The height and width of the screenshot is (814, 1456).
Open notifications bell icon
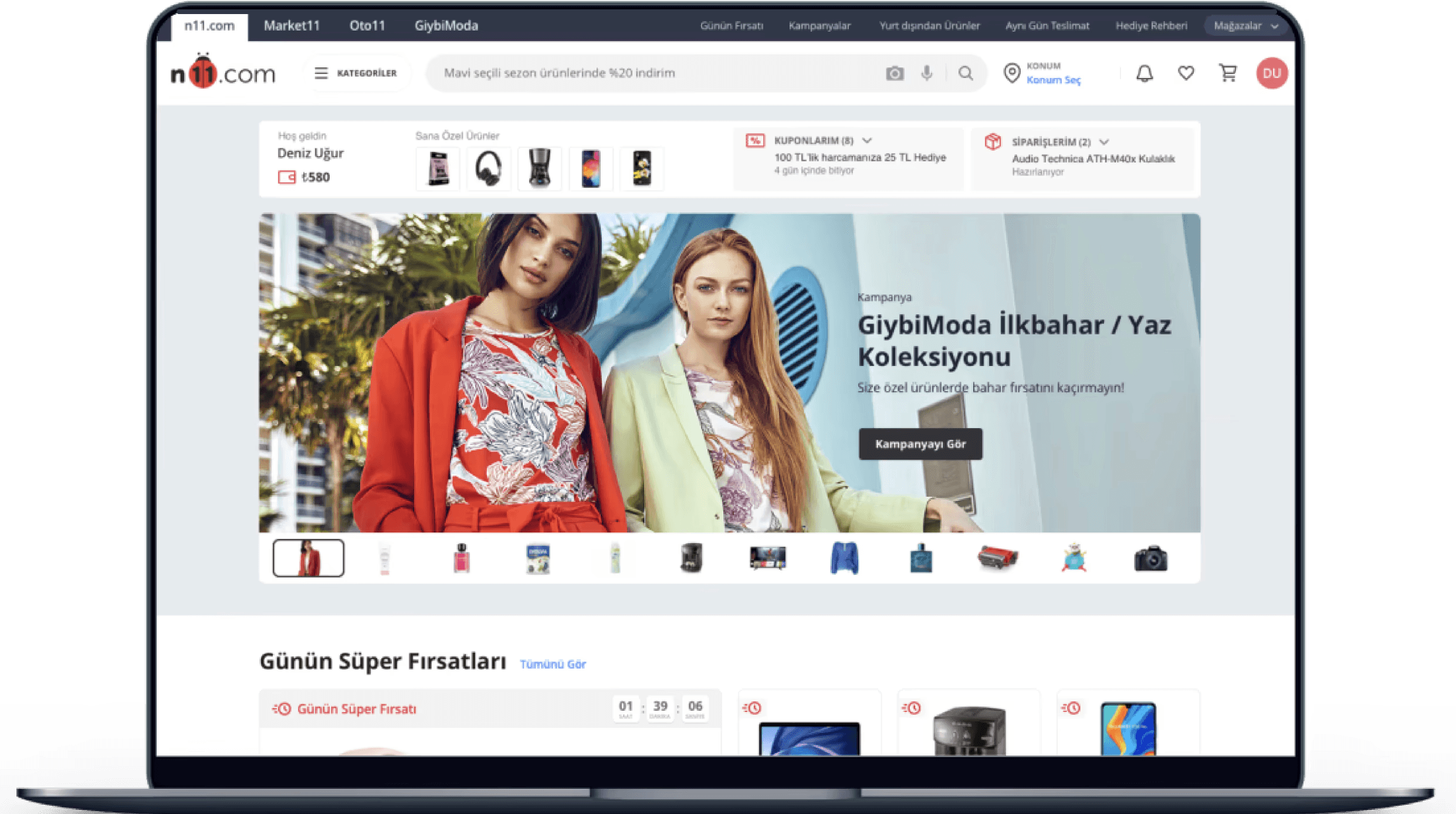click(1145, 73)
